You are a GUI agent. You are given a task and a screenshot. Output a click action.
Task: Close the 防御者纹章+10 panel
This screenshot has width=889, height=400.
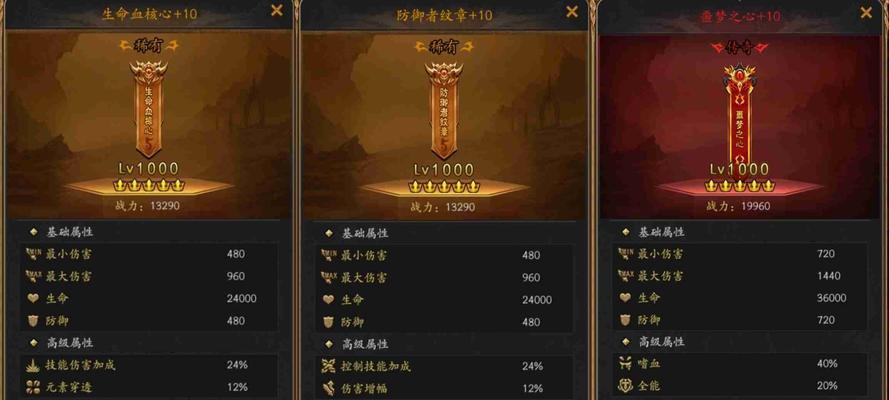572,11
